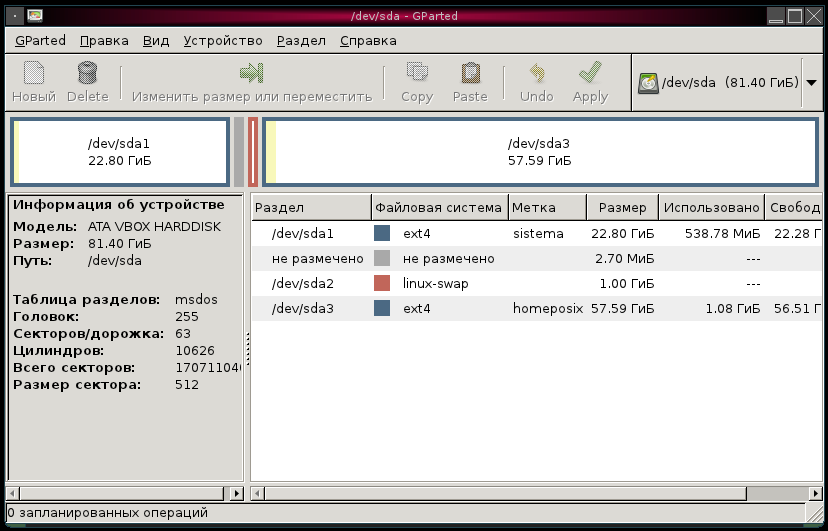Select the gray unallocated block in disk map
Viewport: 828px width, 531px height.
click(x=239, y=152)
